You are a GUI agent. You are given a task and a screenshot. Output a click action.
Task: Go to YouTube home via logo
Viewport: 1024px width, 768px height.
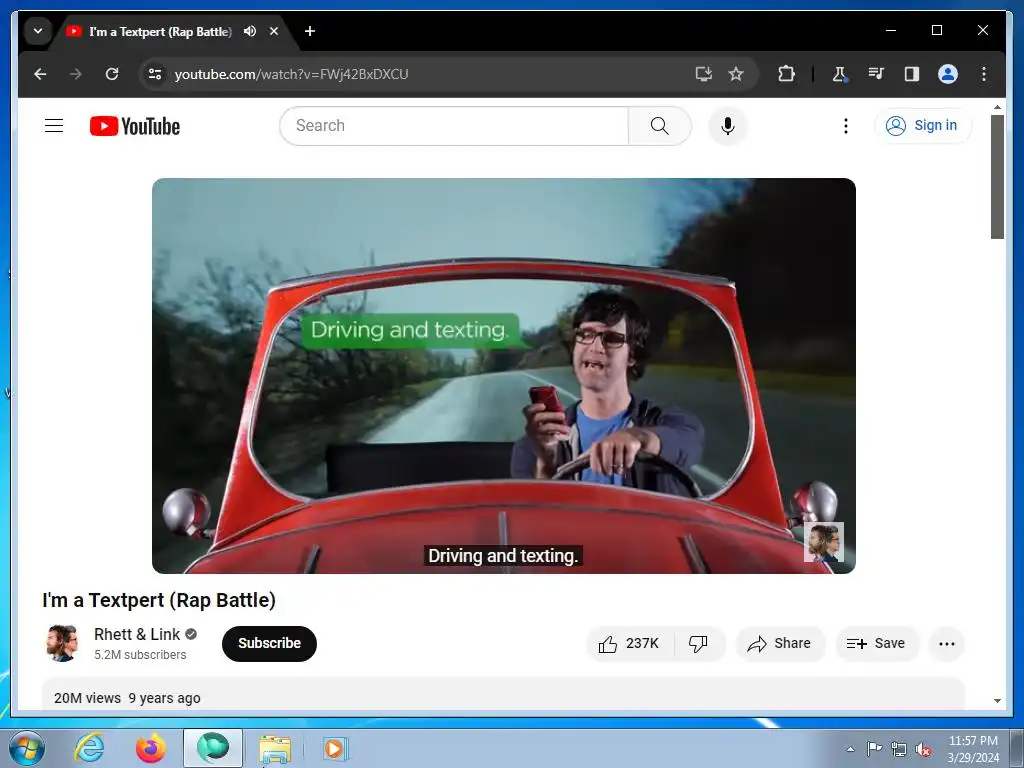point(135,126)
